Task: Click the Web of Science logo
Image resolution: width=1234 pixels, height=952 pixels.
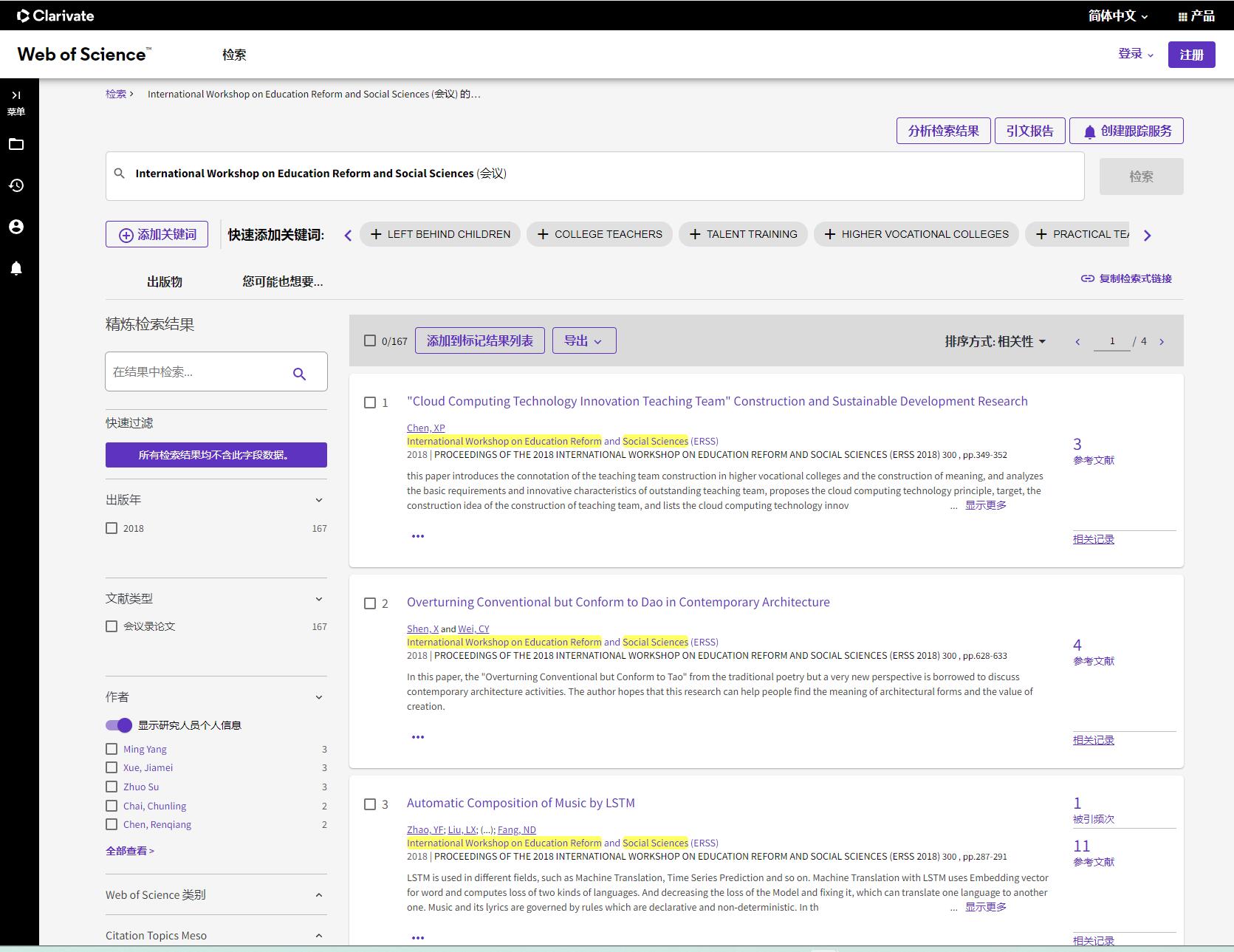Action: [84, 54]
